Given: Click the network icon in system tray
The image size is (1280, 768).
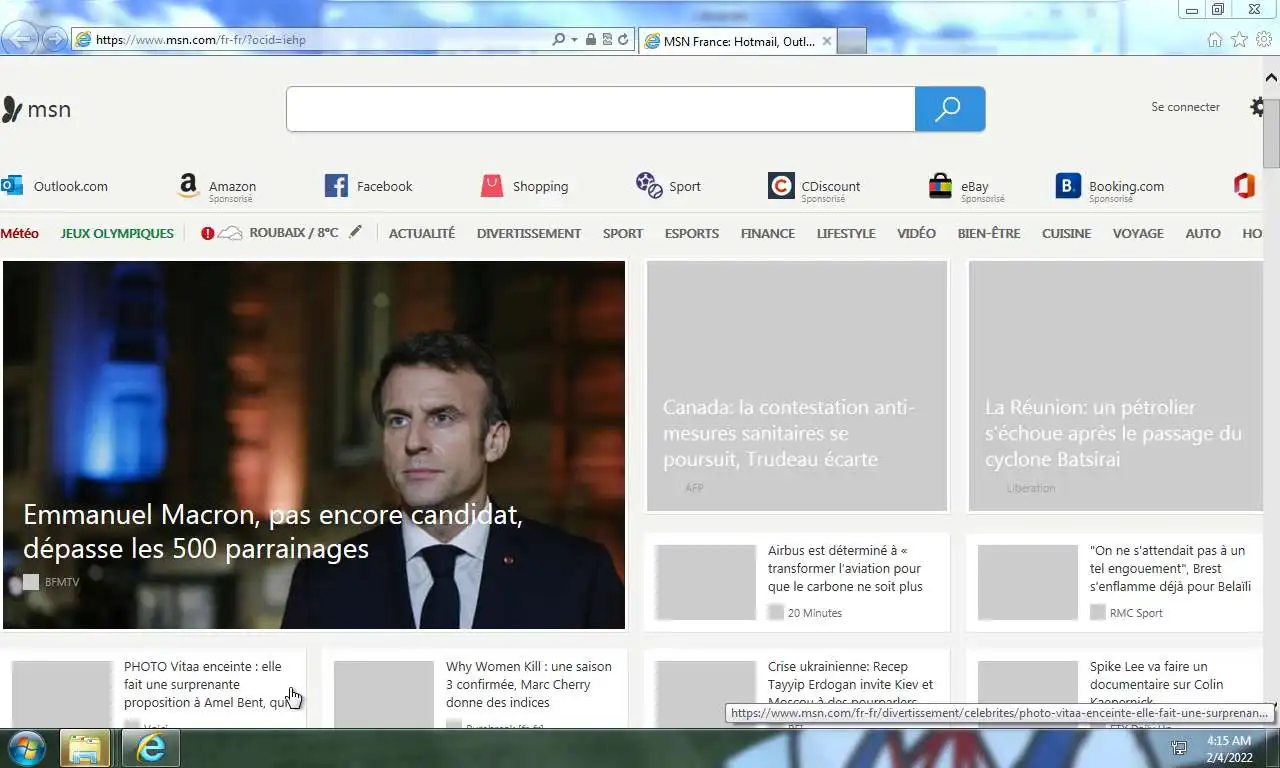Looking at the screenshot, I should click(x=1179, y=748).
